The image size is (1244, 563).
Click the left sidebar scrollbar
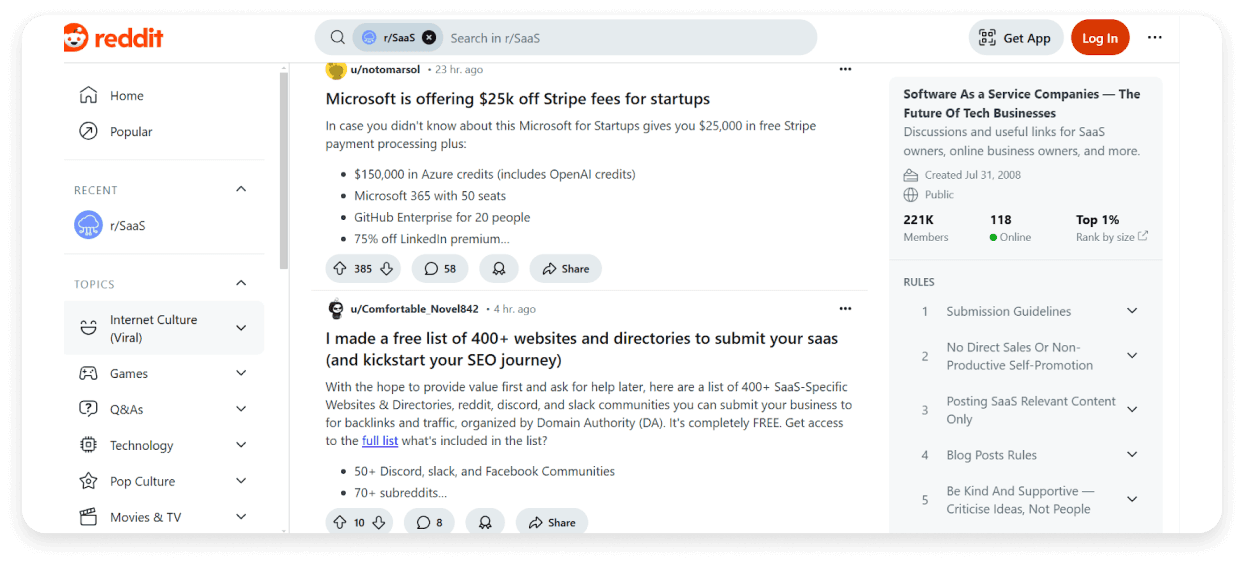pyautogui.click(x=284, y=170)
